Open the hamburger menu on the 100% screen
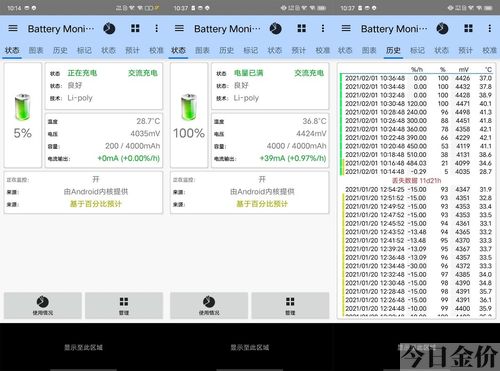 pyautogui.click(x=179, y=28)
